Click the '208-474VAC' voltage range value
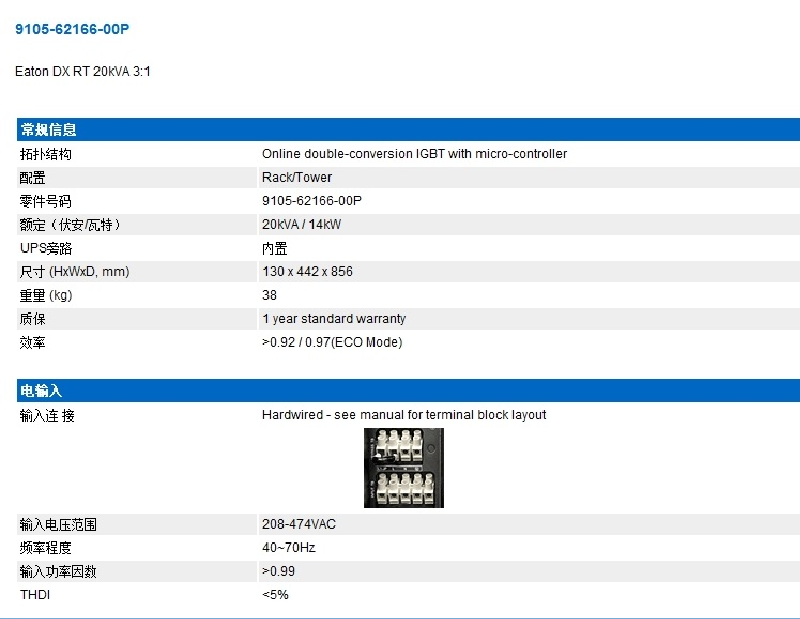The image size is (800, 619). click(x=299, y=524)
